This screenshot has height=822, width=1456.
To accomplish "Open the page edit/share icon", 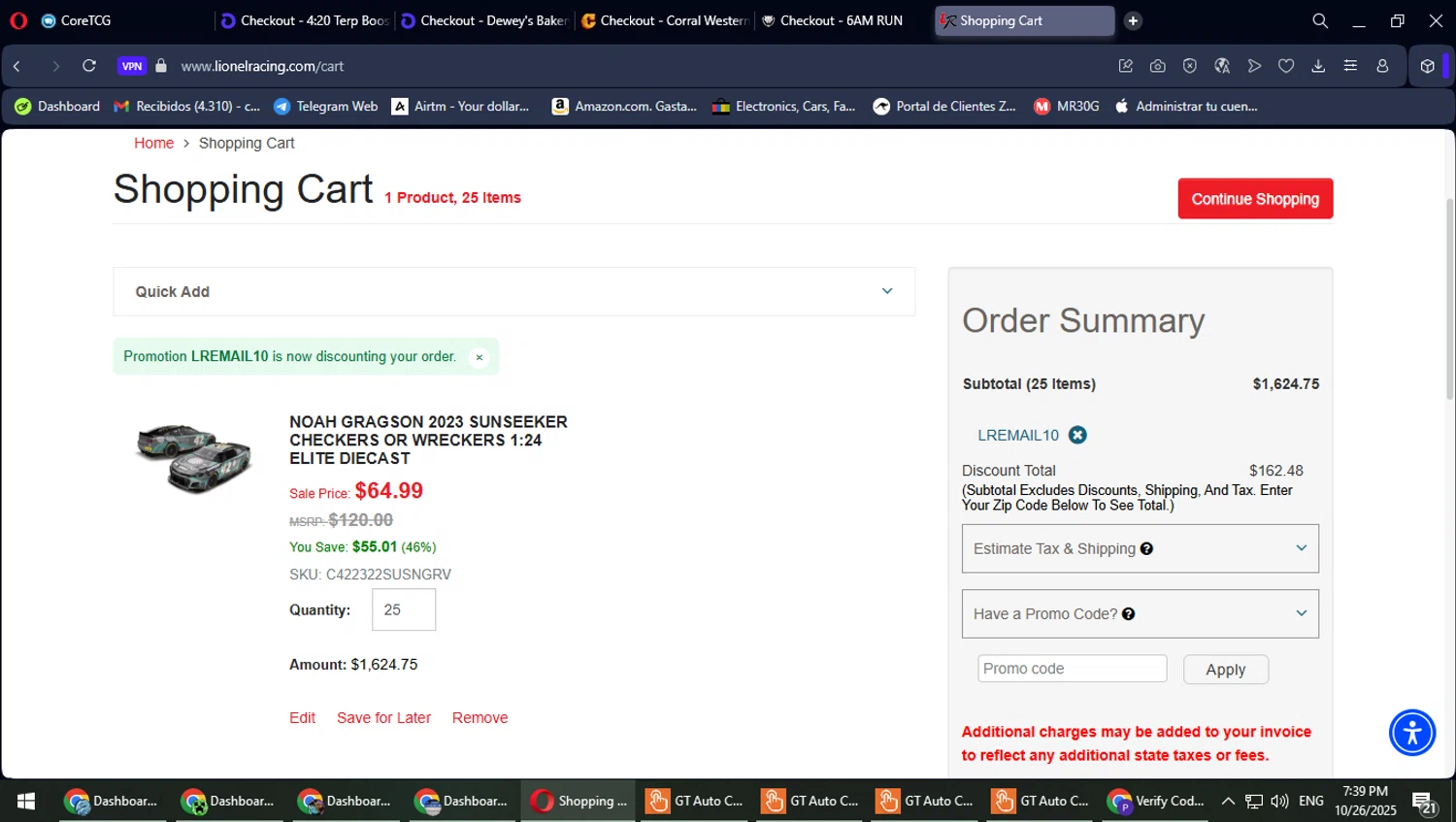I will (x=1126, y=66).
